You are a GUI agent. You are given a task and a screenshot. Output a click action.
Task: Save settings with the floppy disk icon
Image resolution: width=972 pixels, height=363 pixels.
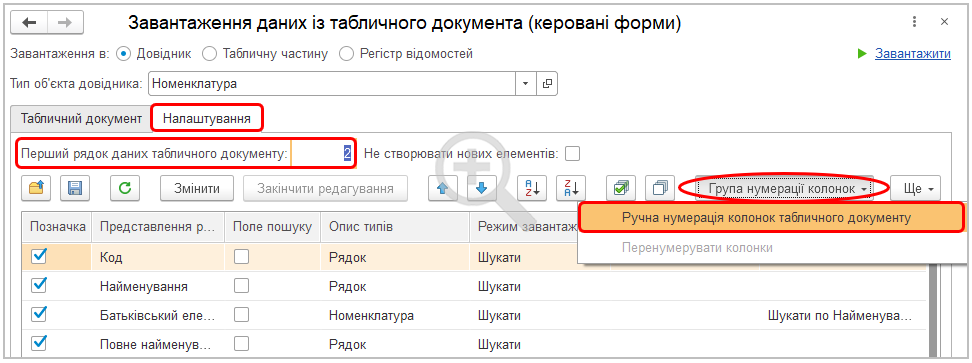point(75,188)
